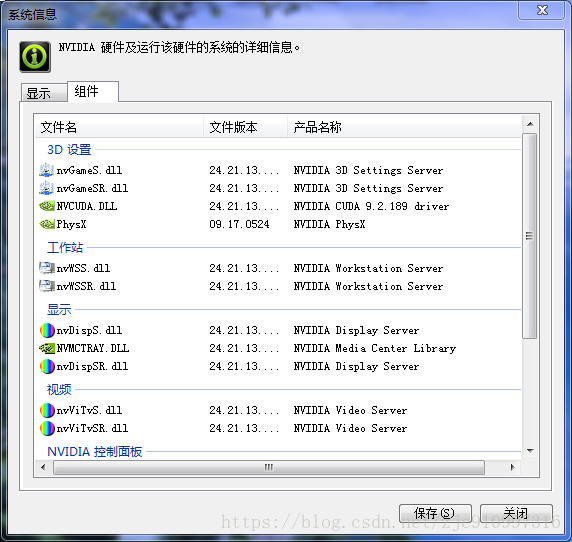The width and height of the screenshot is (572, 542).
Task: Click the nvDispS.dll color wheel icon
Action: click(47, 330)
